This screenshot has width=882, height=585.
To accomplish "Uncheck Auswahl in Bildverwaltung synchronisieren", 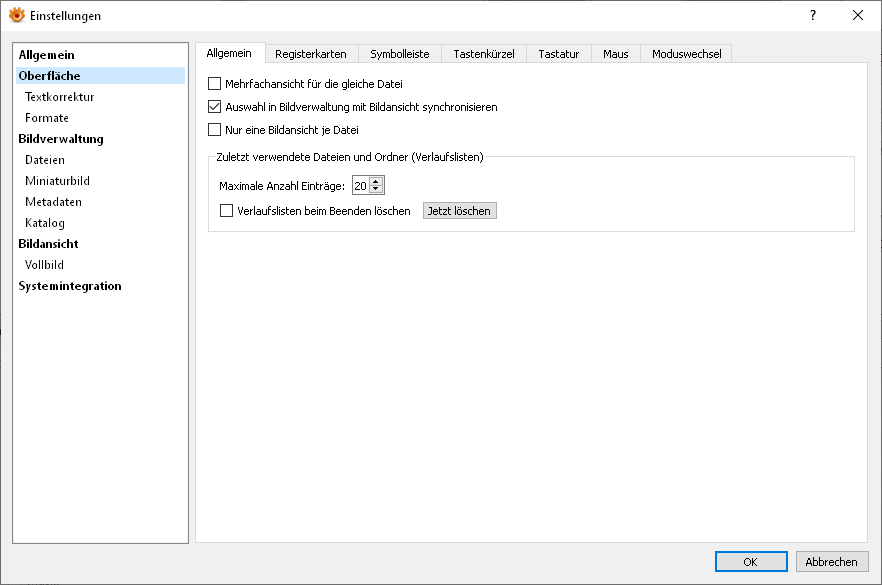I will 214,107.
